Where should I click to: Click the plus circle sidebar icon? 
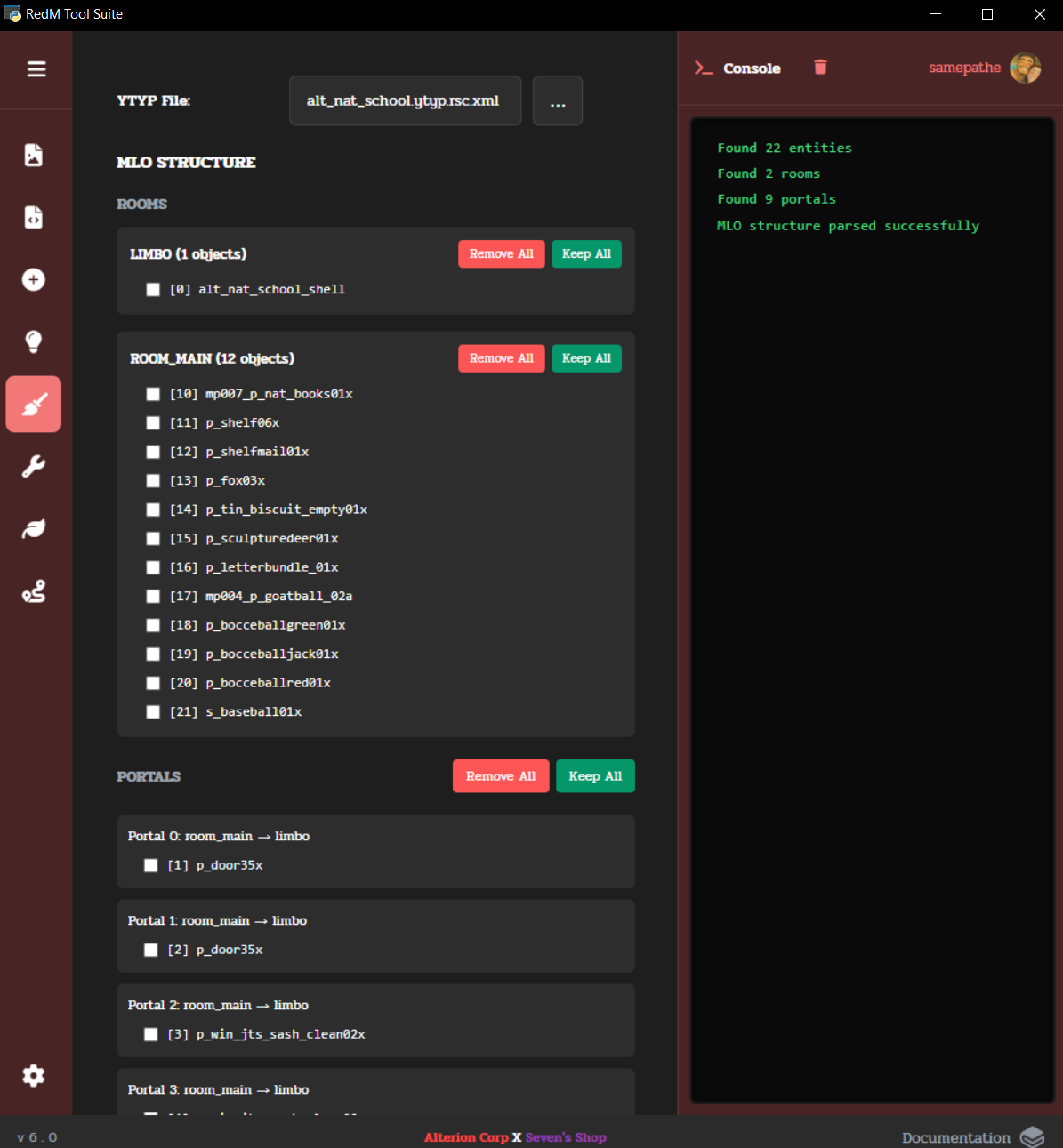(34, 280)
